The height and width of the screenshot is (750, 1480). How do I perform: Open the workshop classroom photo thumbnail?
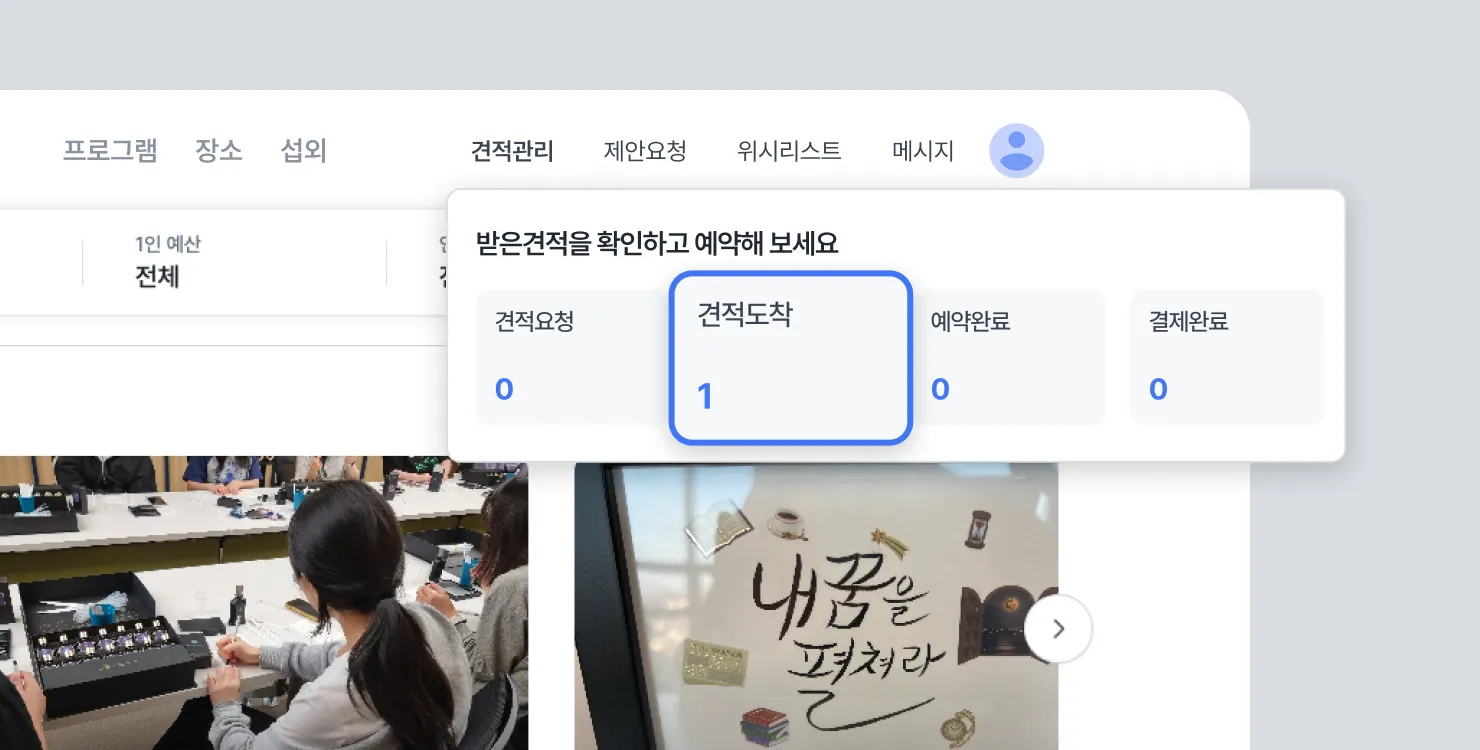point(264,603)
